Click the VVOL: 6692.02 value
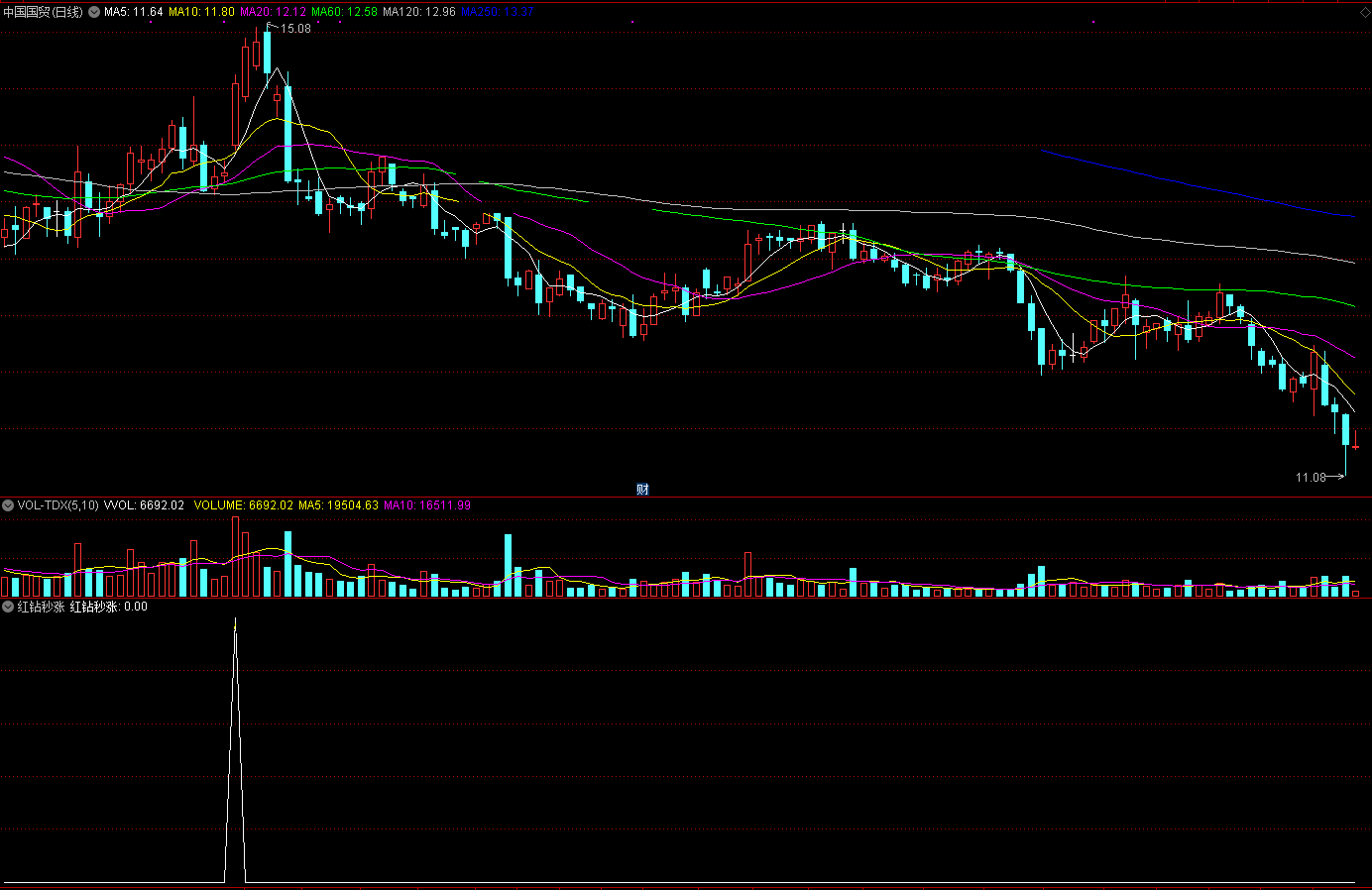This screenshot has width=1372, height=890. (x=145, y=505)
